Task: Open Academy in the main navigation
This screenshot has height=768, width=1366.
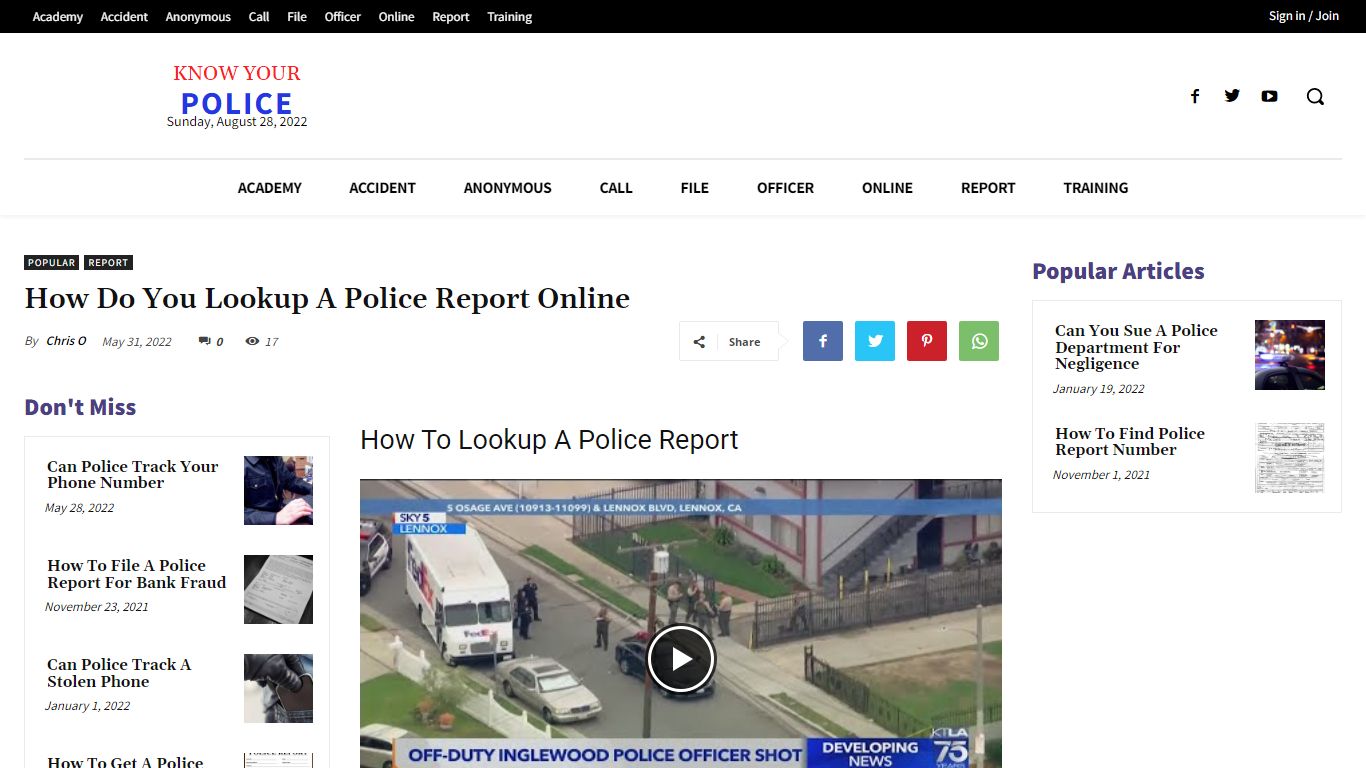Action: (x=269, y=188)
